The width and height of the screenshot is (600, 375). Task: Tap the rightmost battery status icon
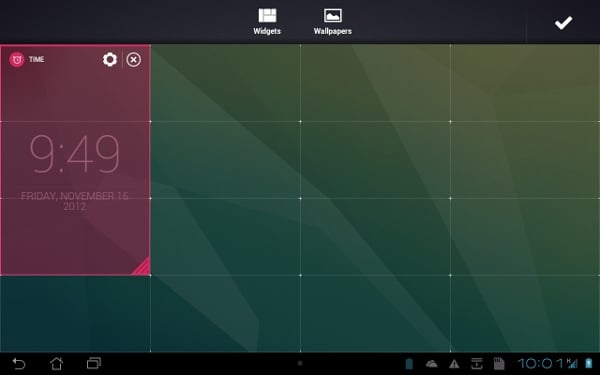click(x=589, y=363)
